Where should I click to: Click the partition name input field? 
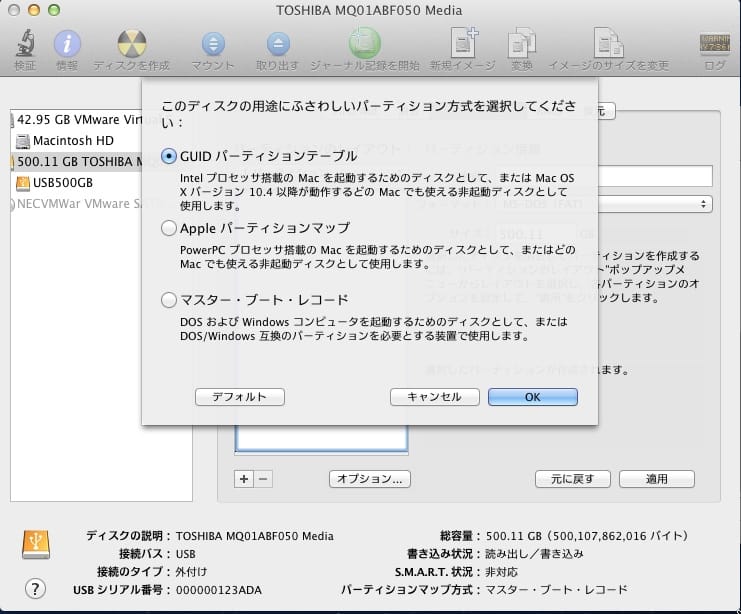tap(655, 176)
